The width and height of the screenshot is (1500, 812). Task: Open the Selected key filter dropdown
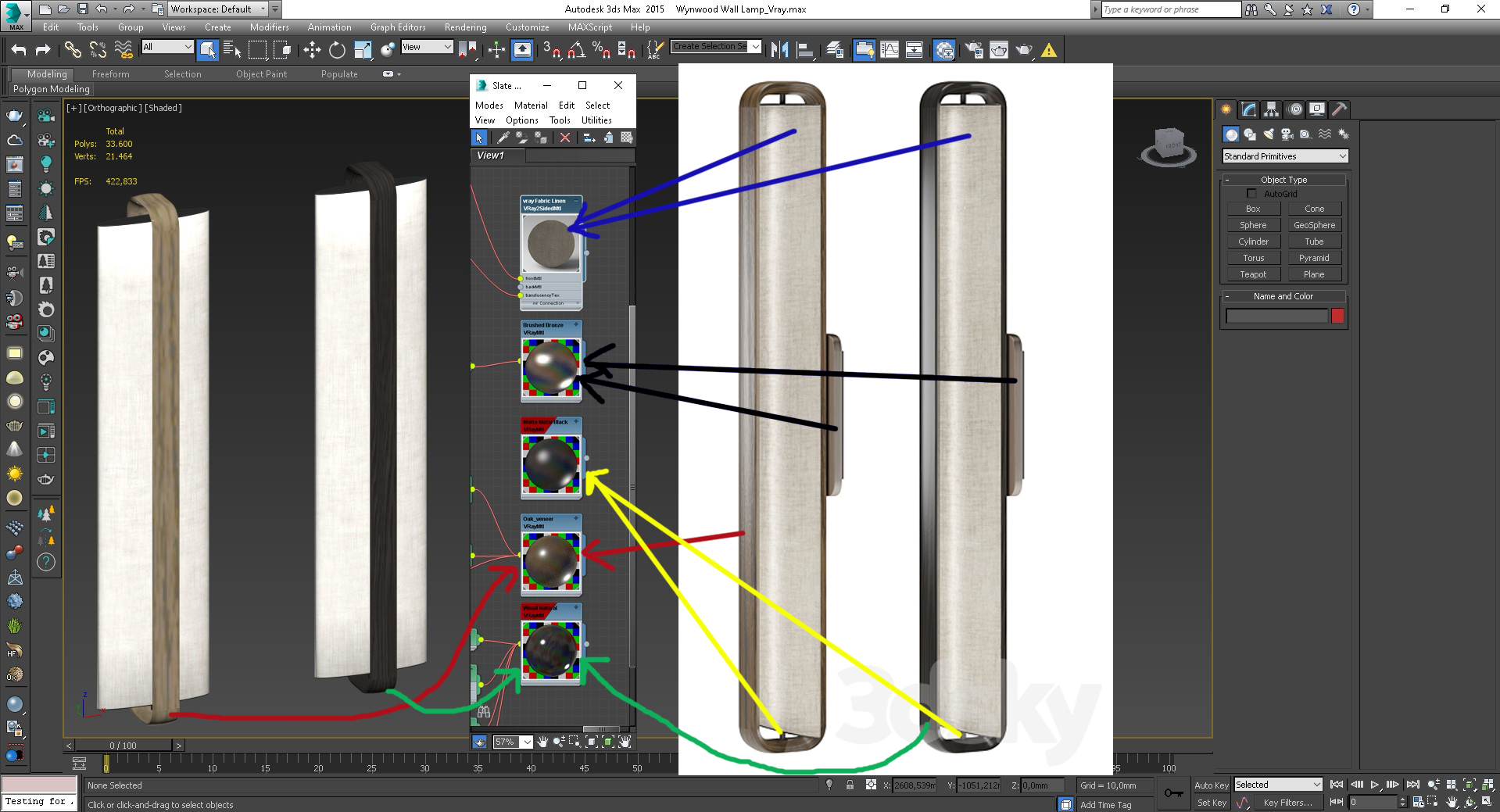(1278, 785)
